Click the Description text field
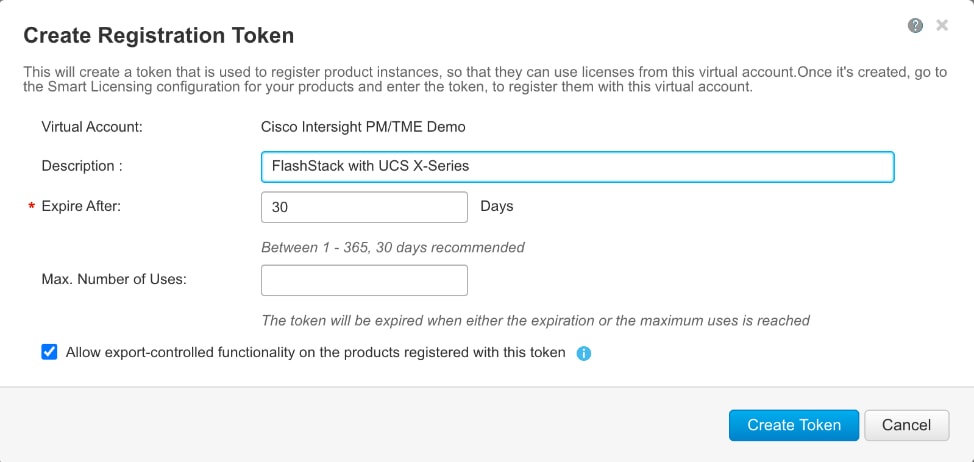 [578, 166]
